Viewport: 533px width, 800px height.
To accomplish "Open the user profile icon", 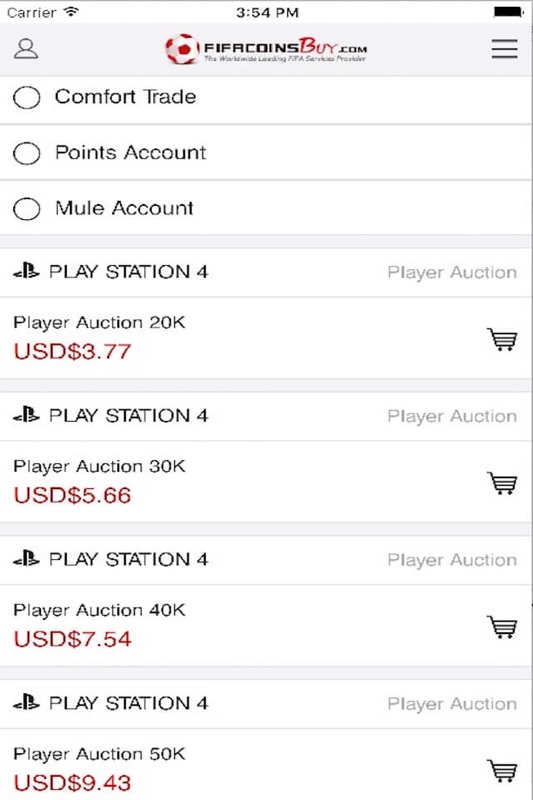I will click(26, 49).
